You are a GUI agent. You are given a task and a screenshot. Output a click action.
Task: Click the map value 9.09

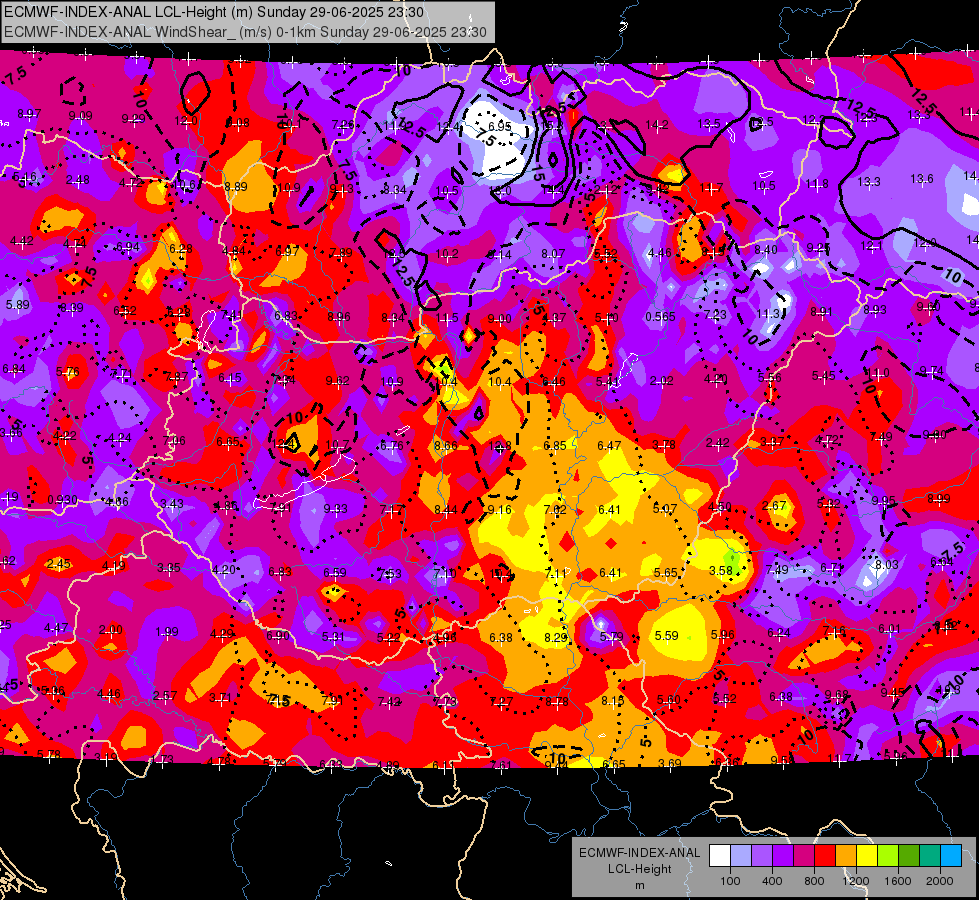[81, 116]
